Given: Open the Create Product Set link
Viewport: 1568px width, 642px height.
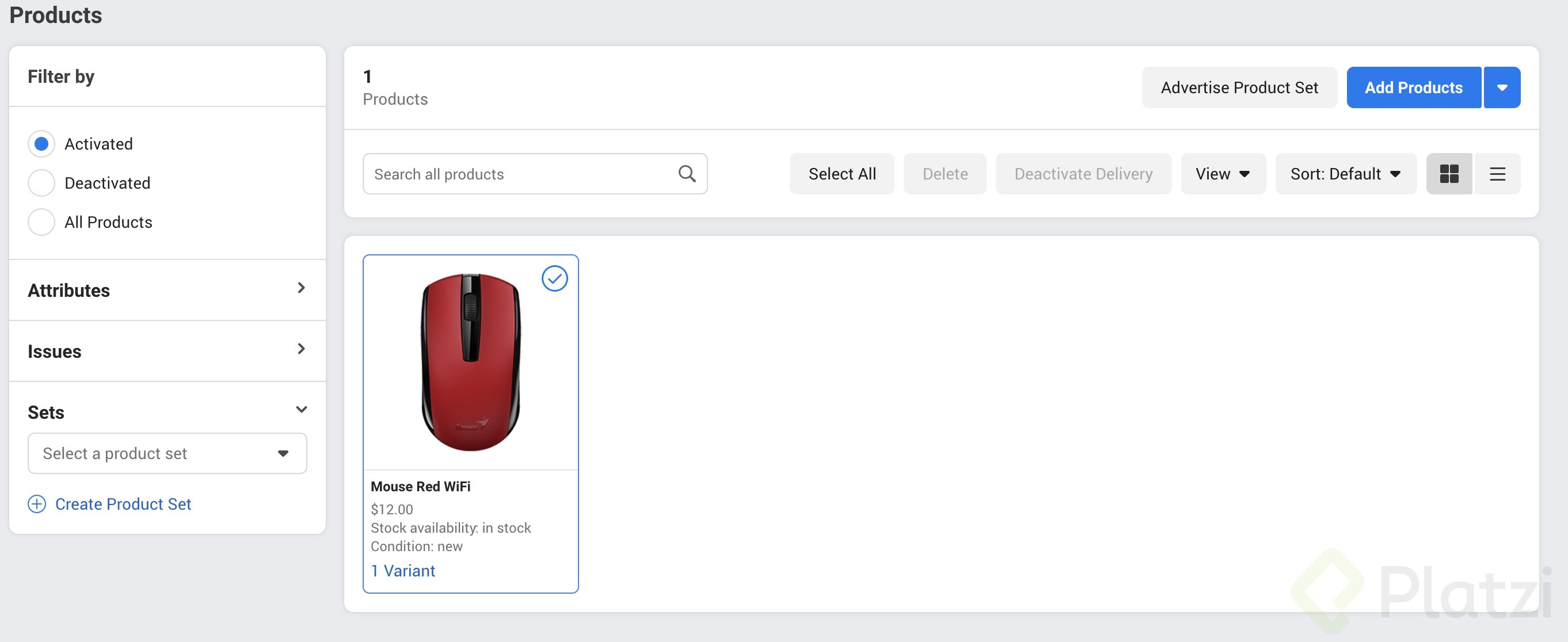Looking at the screenshot, I should click(x=123, y=504).
